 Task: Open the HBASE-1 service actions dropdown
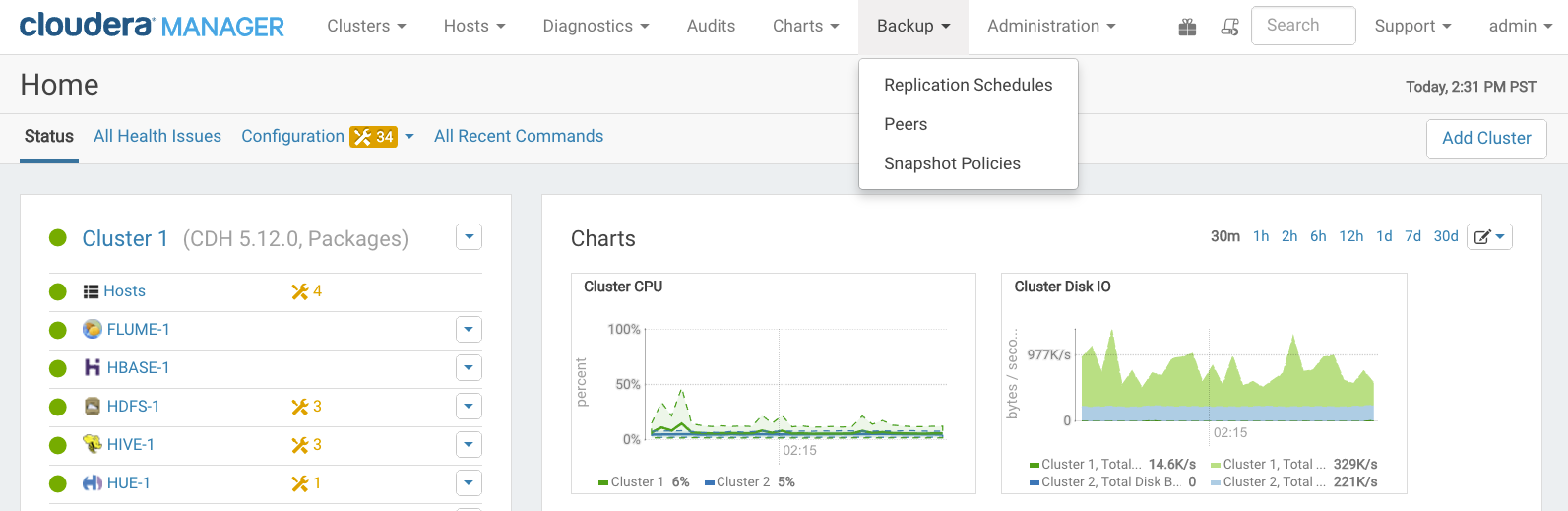pyautogui.click(x=469, y=368)
